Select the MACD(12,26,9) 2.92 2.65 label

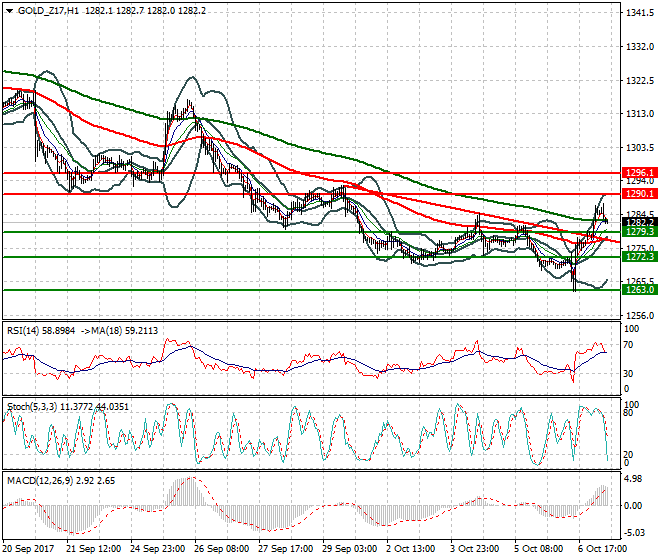click(61, 481)
